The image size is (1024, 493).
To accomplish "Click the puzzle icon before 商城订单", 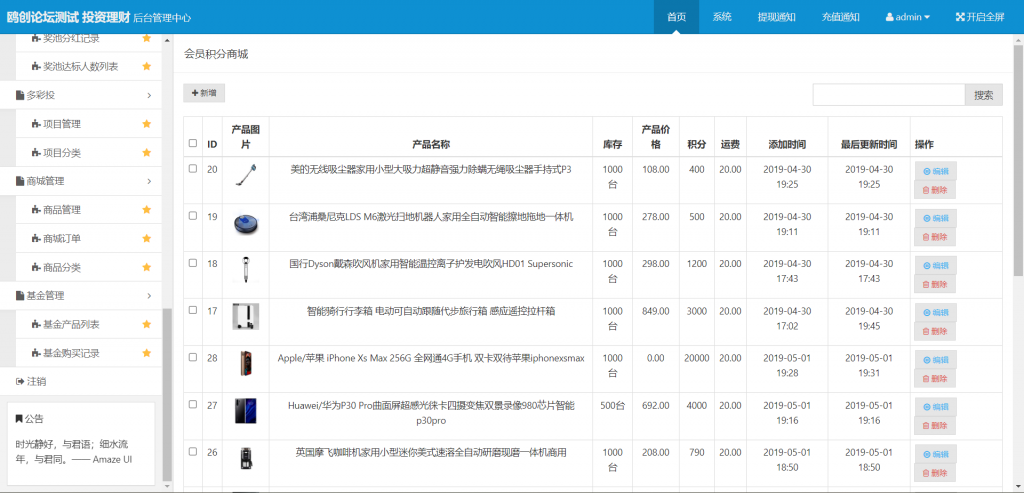I will pyautogui.click(x=35, y=239).
